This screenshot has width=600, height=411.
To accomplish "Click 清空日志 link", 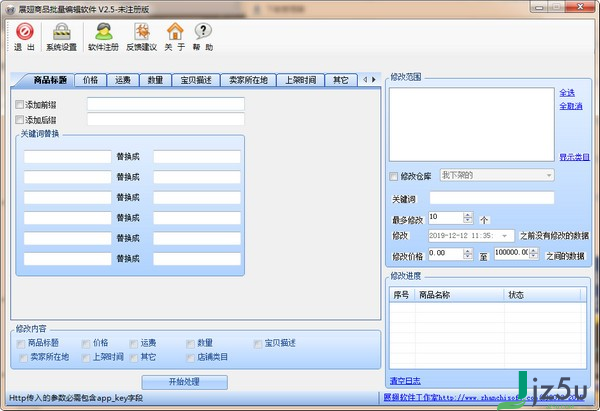I will tap(405, 381).
